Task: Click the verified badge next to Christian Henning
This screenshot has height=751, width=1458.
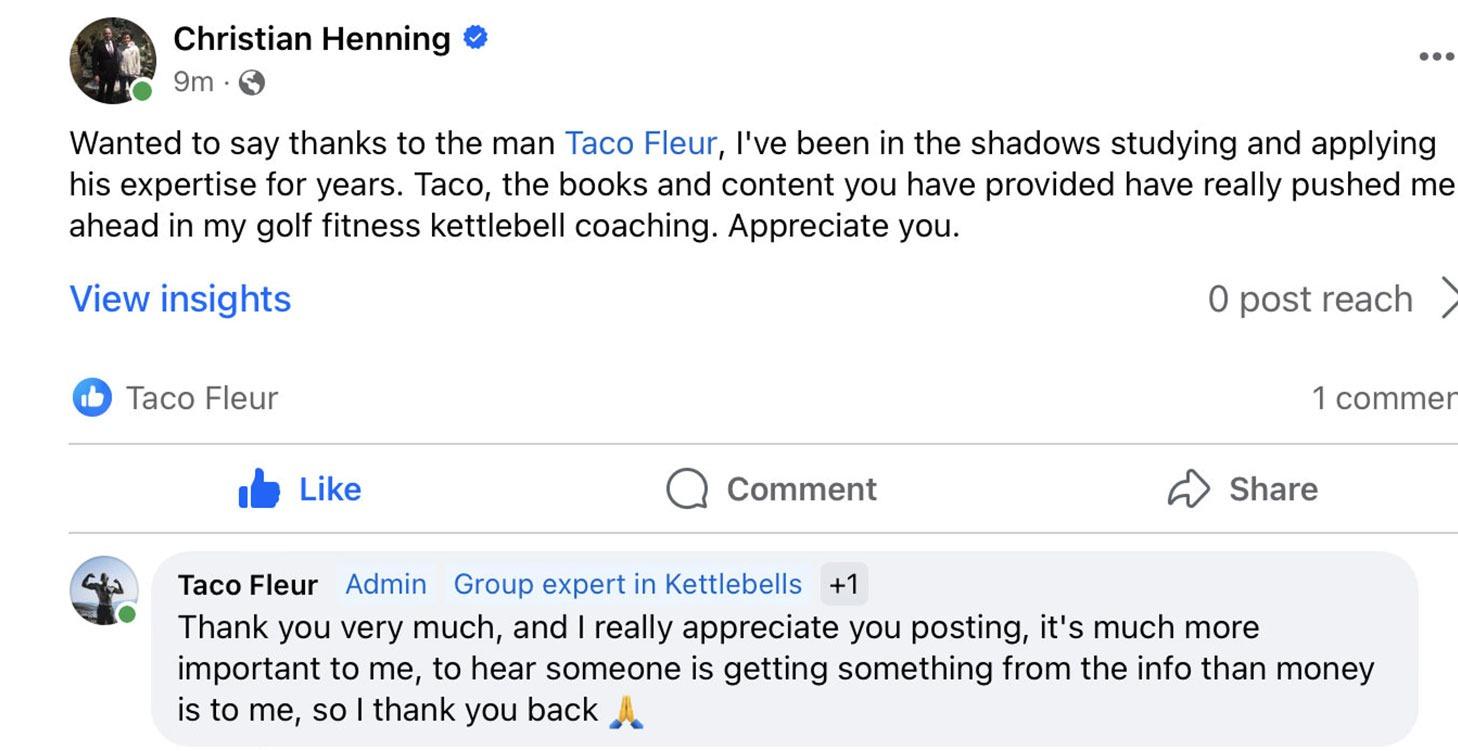Action: pyautogui.click(x=477, y=37)
